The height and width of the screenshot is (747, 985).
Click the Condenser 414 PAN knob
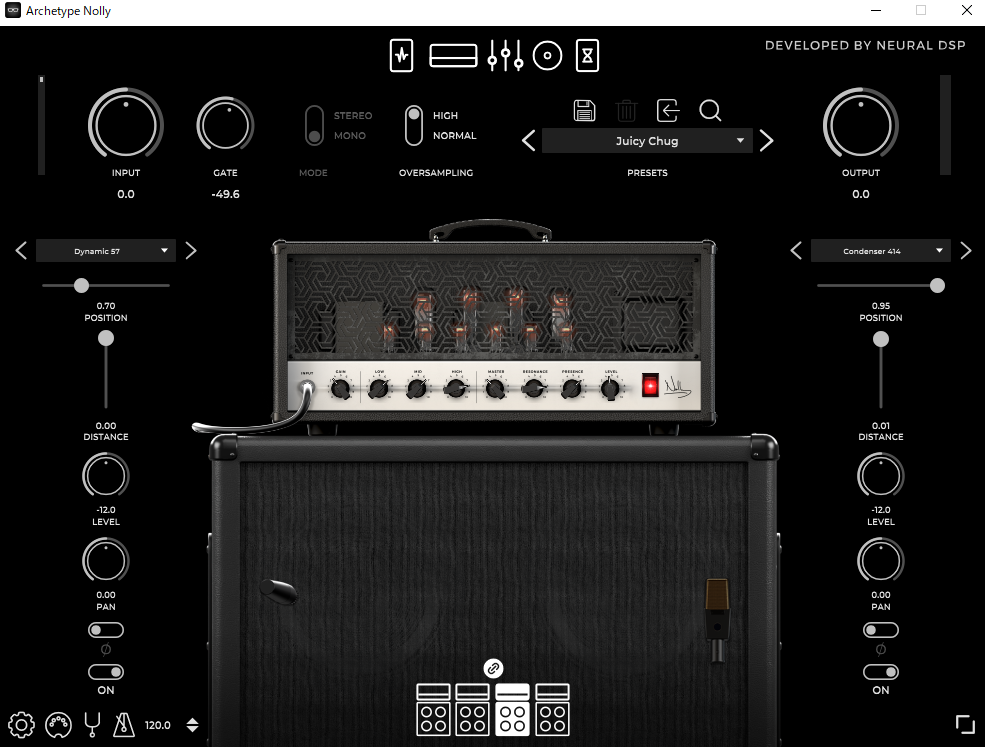pos(881,561)
